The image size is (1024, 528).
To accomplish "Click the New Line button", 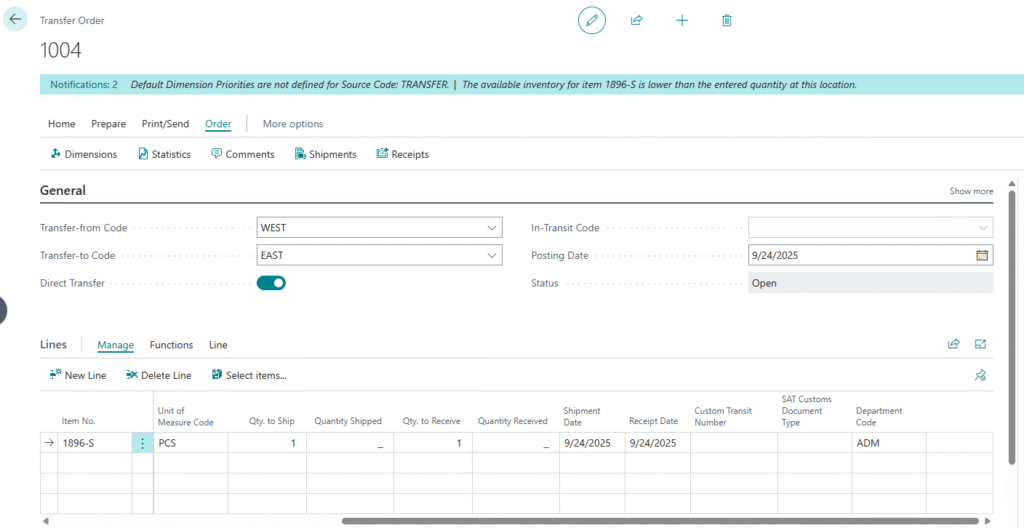I will 77,375.
